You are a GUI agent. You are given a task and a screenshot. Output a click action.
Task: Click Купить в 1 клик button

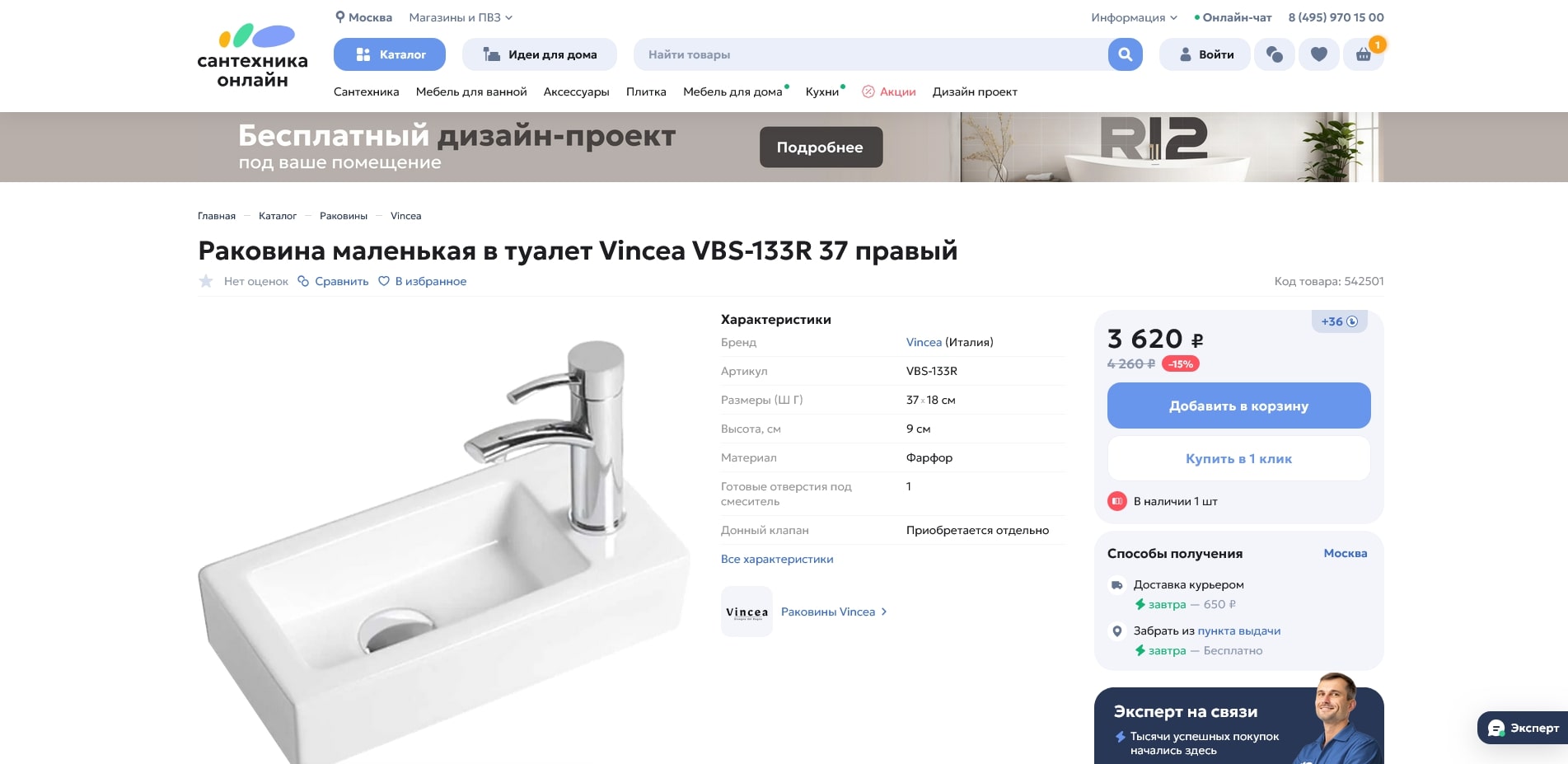(1238, 458)
